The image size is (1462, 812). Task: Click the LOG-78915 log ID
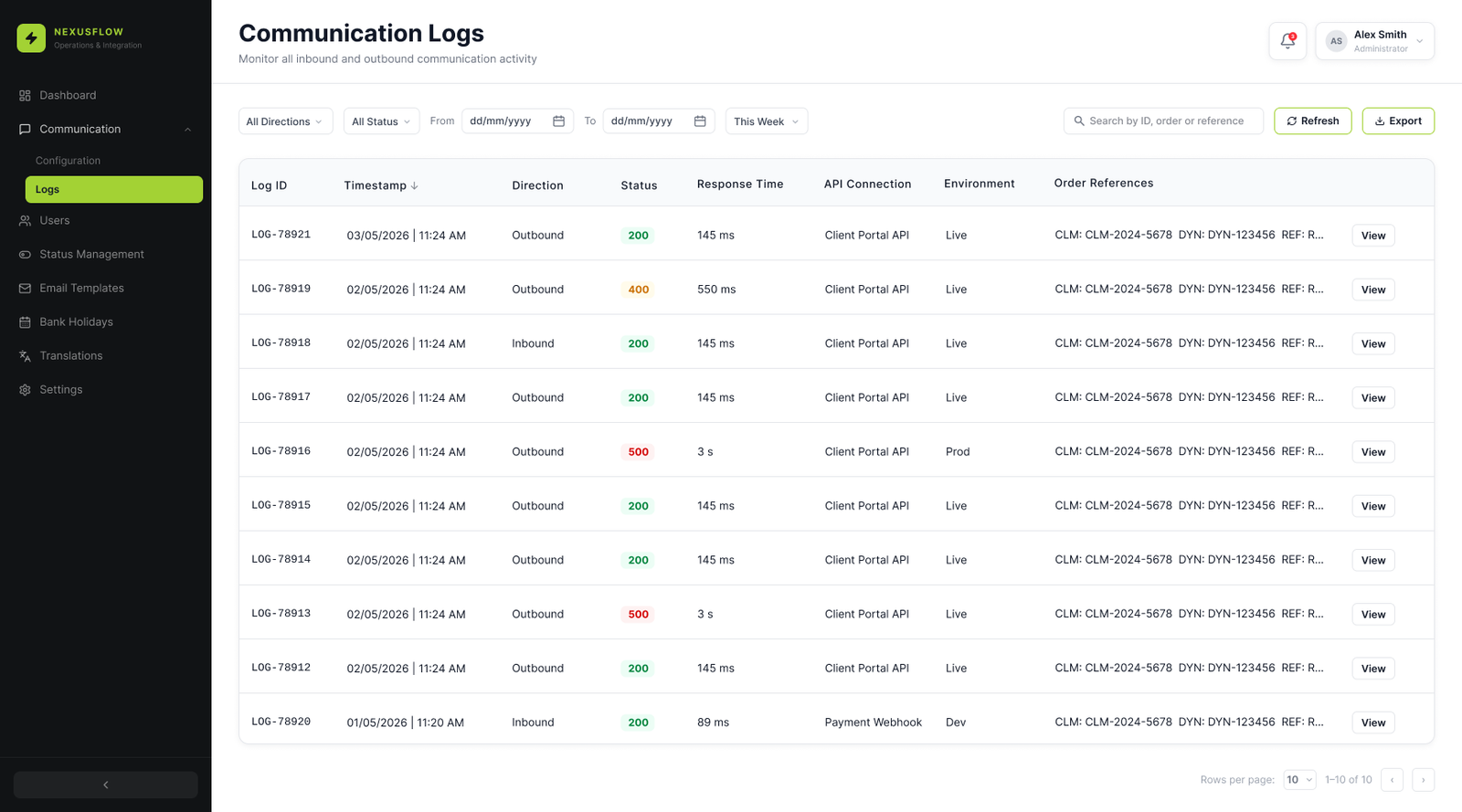pyautogui.click(x=281, y=505)
